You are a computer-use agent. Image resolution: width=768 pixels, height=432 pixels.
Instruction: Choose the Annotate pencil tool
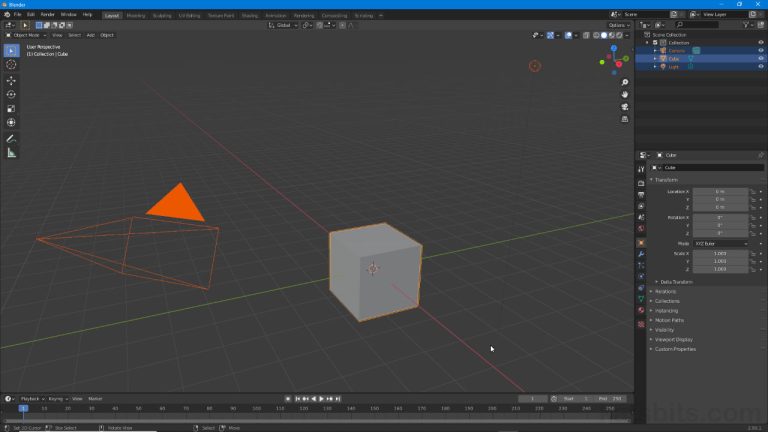pos(11,138)
